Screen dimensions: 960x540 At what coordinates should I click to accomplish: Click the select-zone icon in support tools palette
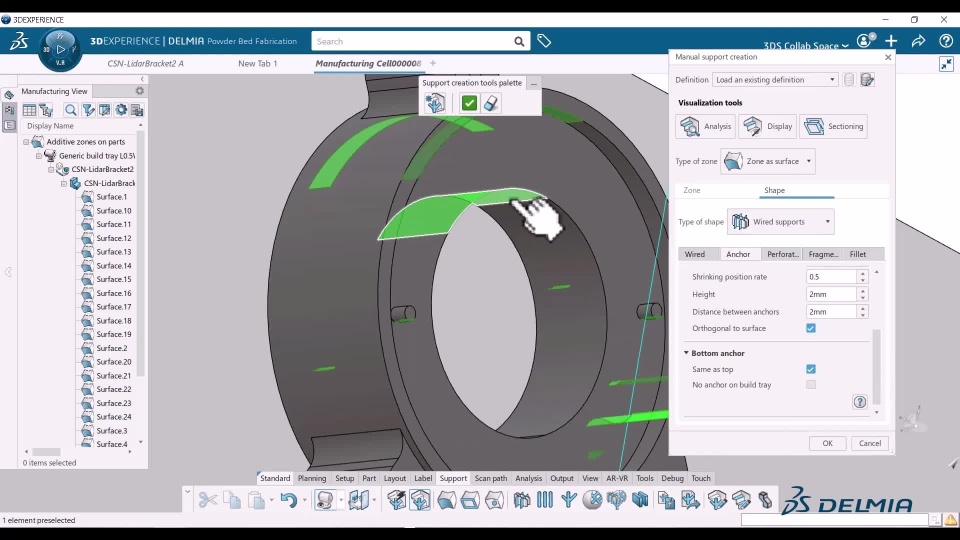point(435,103)
